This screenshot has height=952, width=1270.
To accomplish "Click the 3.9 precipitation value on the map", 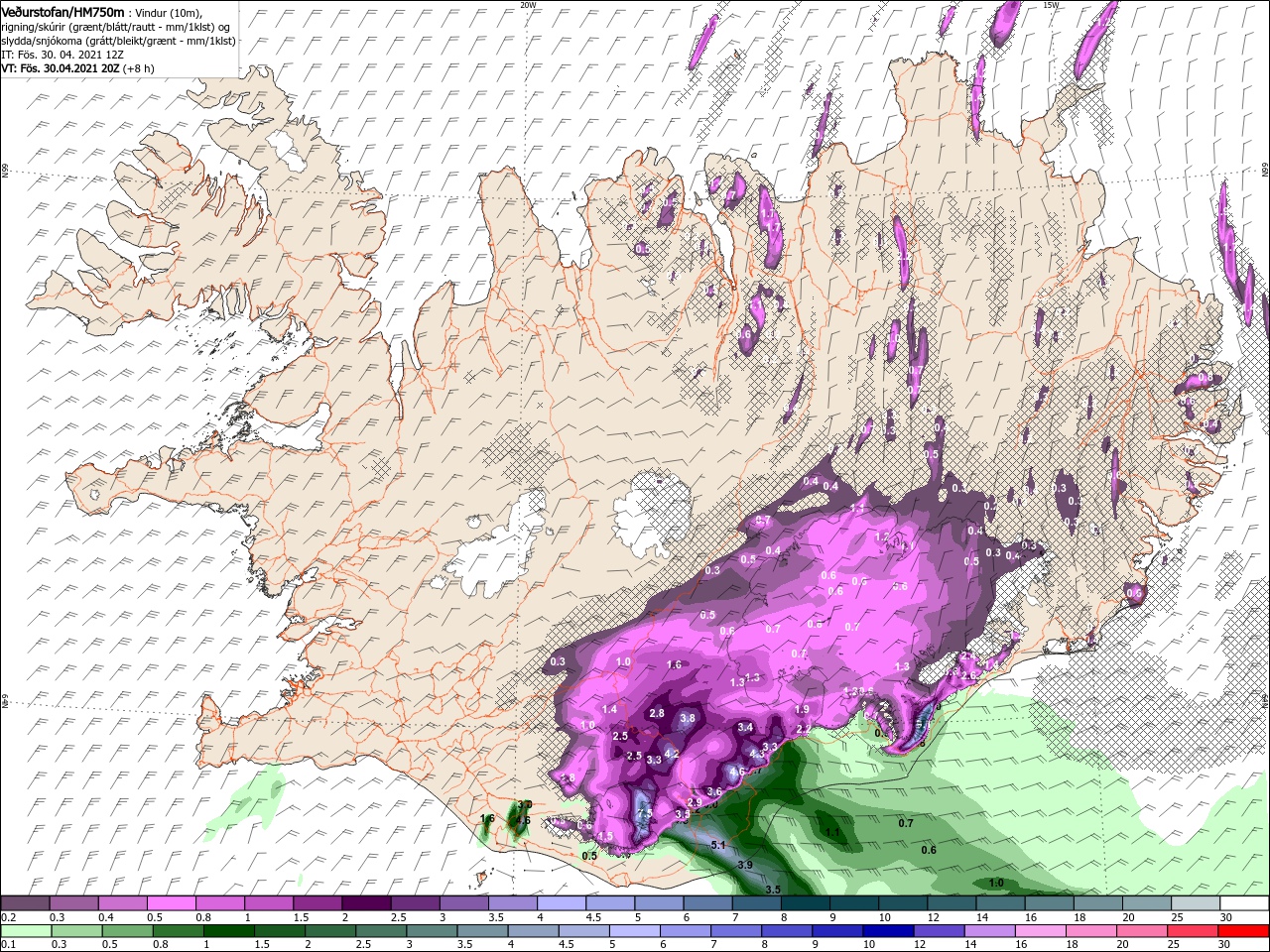I will [745, 865].
